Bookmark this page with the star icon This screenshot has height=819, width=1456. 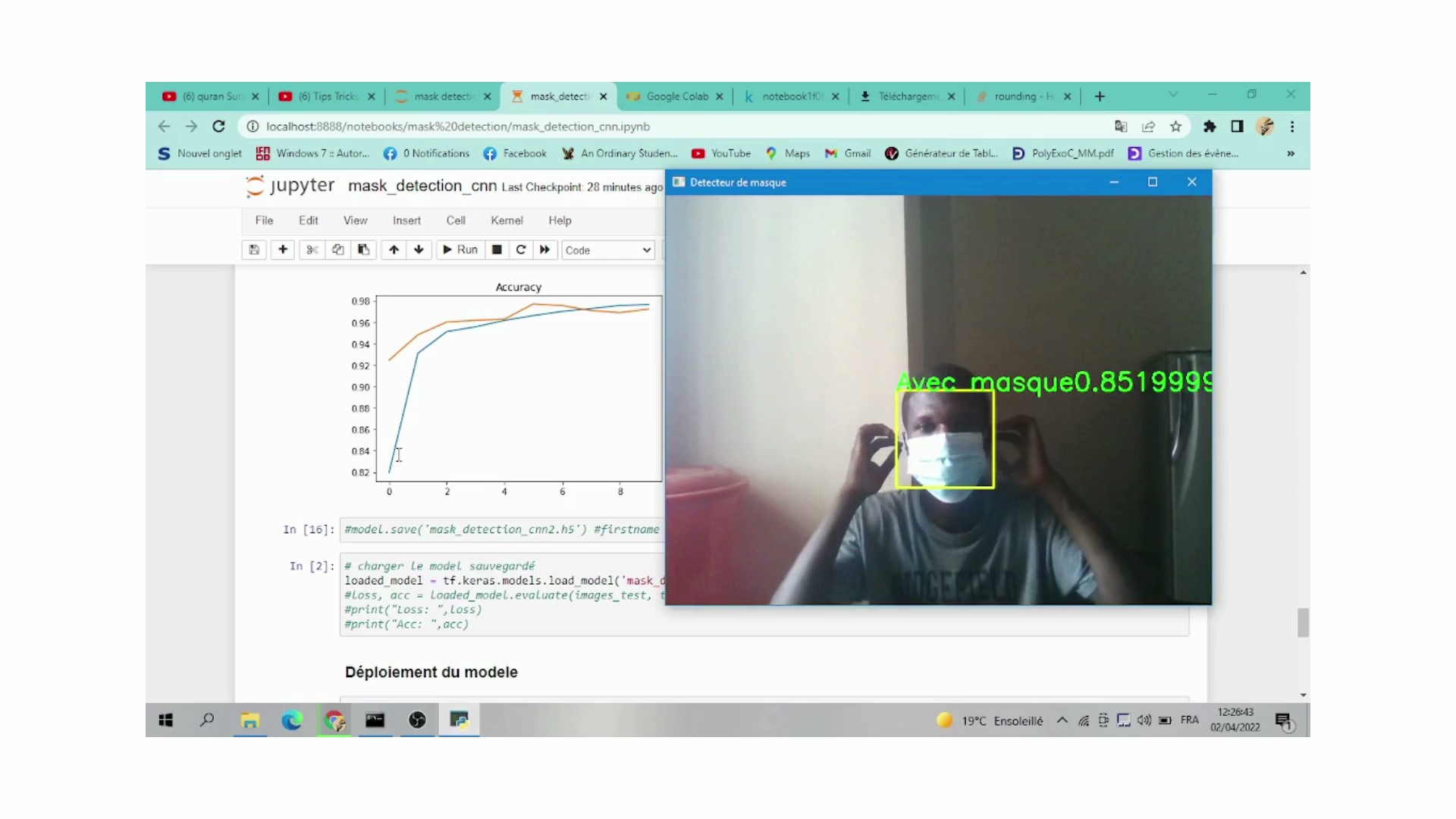point(1175,127)
